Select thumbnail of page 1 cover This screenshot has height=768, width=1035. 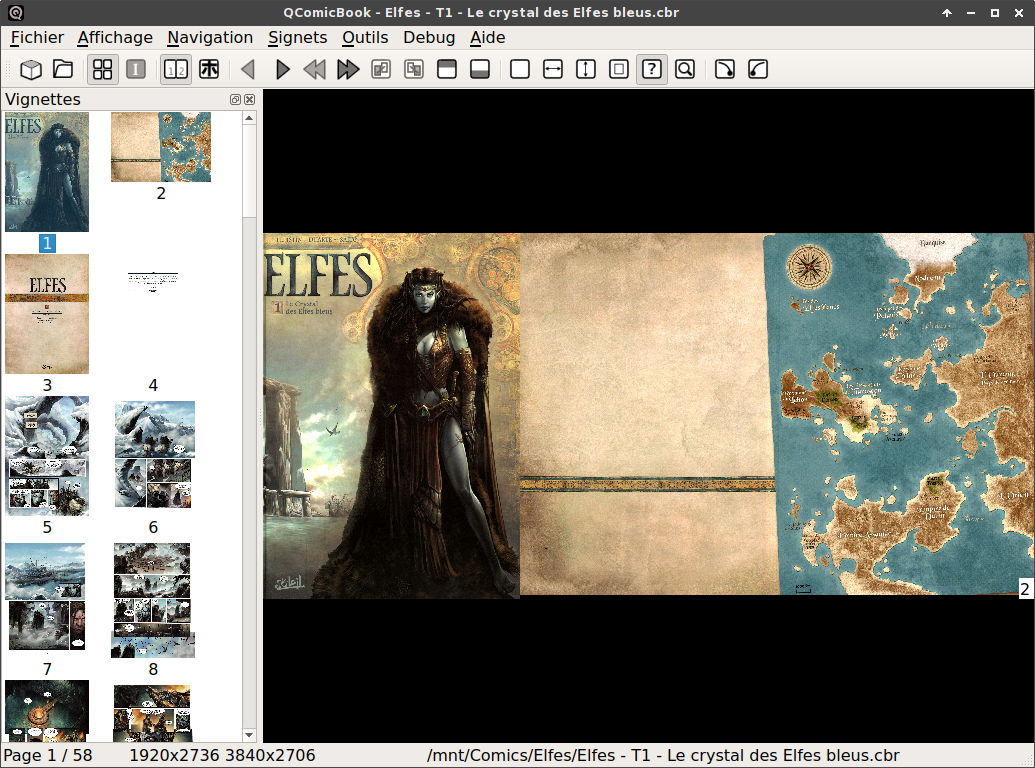pos(47,172)
